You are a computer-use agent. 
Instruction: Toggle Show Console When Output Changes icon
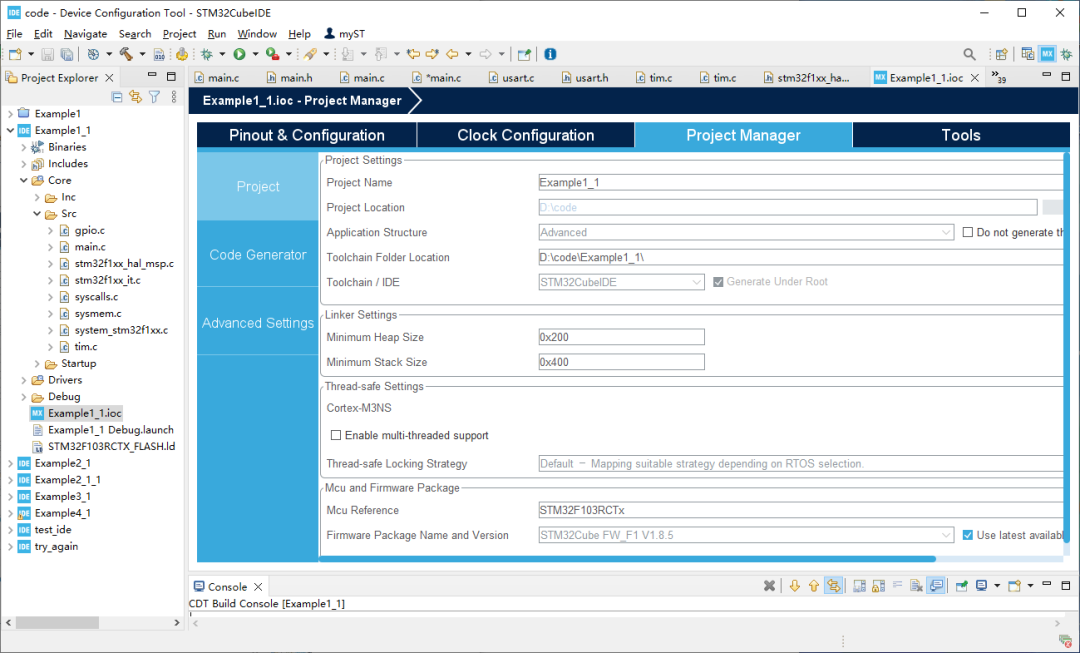click(936, 585)
